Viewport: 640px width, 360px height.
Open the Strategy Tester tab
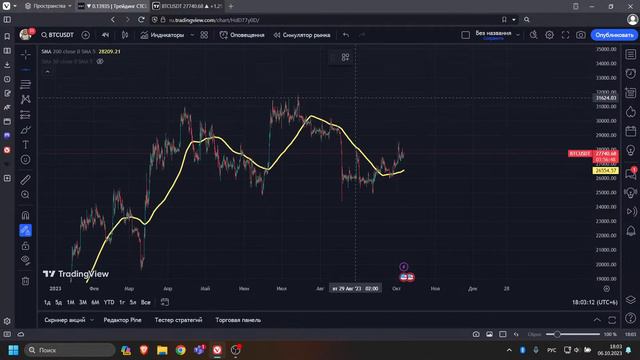pyautogui.click(x=178, y=320)
